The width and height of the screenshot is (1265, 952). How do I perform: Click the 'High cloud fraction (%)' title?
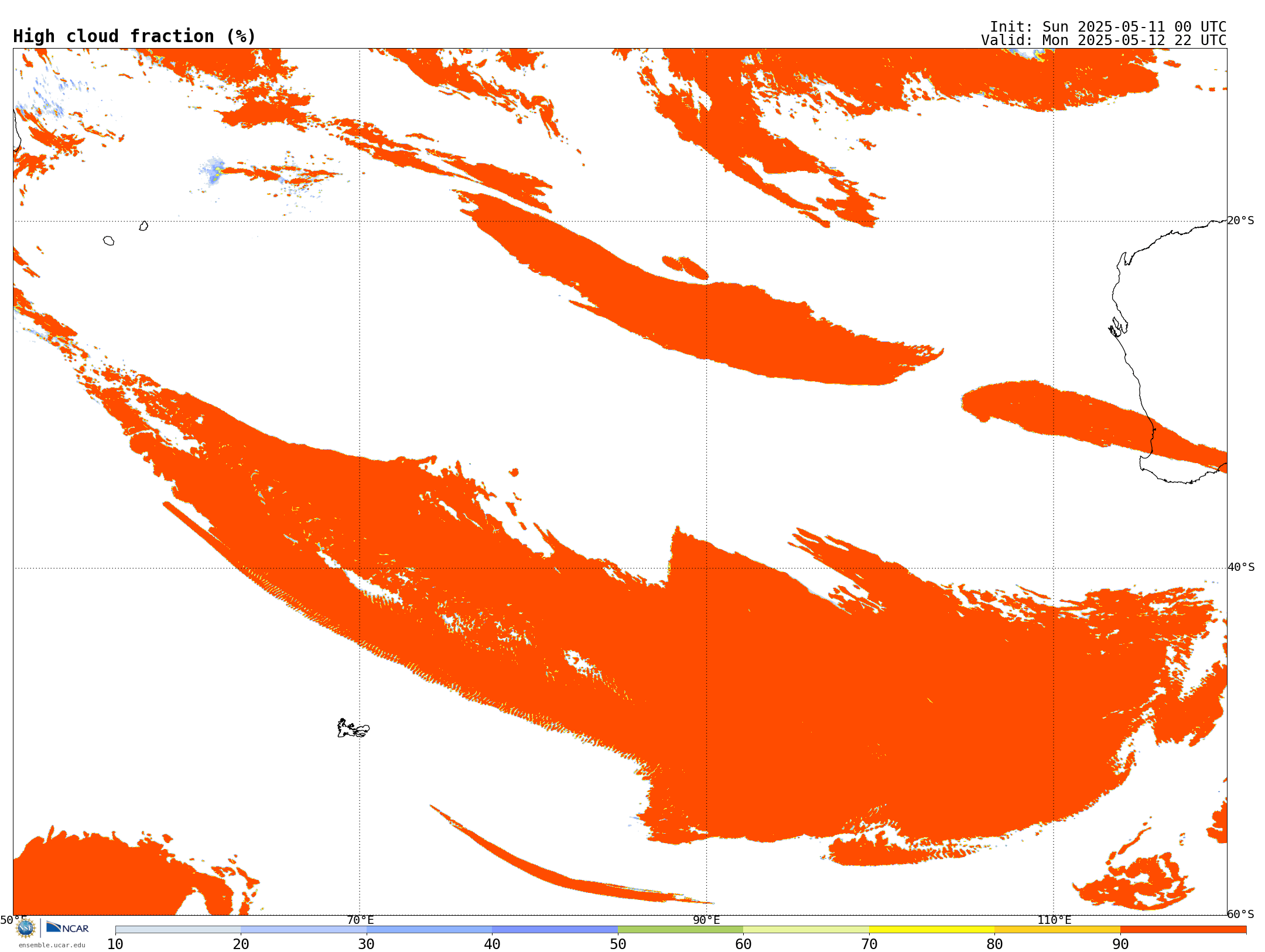click(x=134, y=36)
